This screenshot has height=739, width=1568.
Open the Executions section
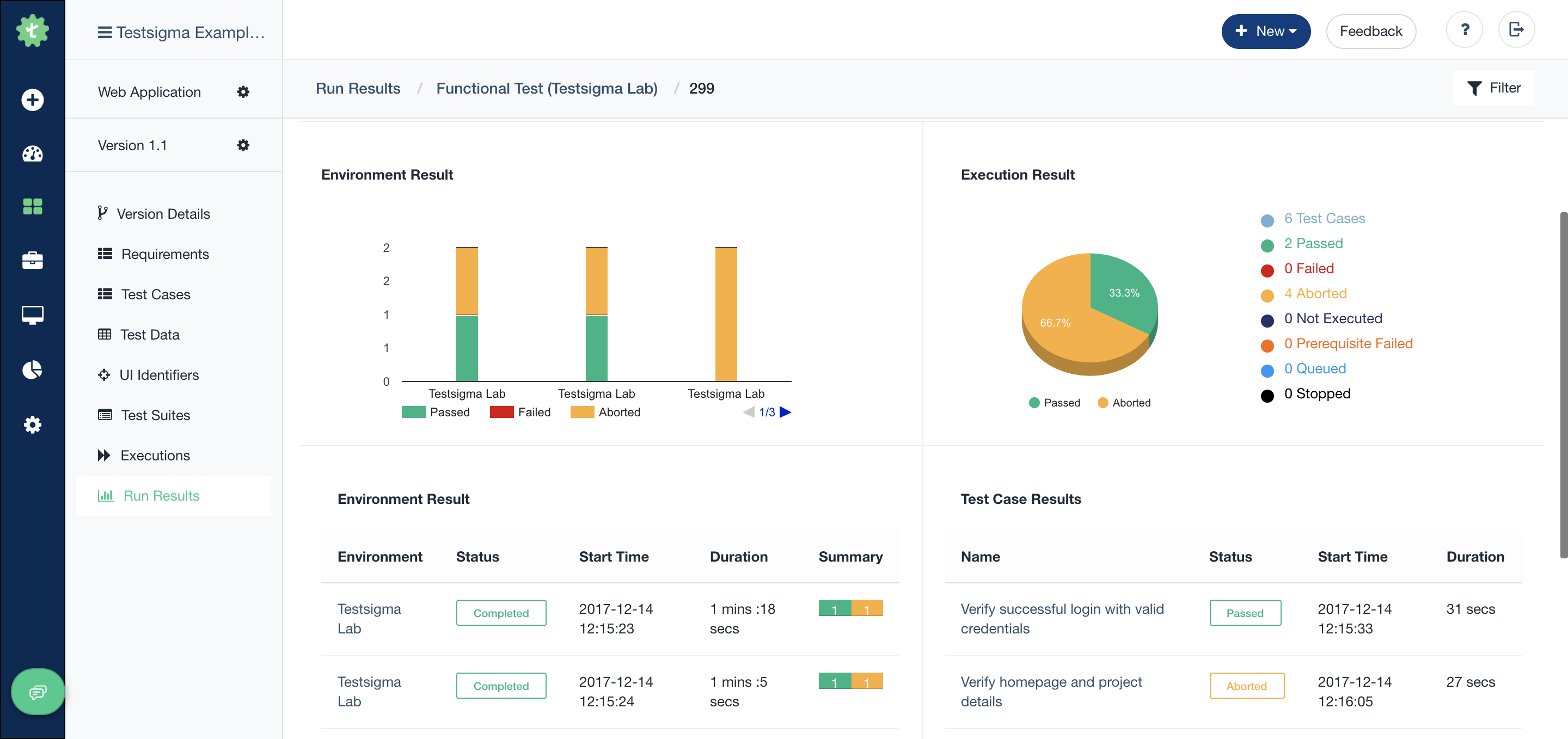click(155, 455)
